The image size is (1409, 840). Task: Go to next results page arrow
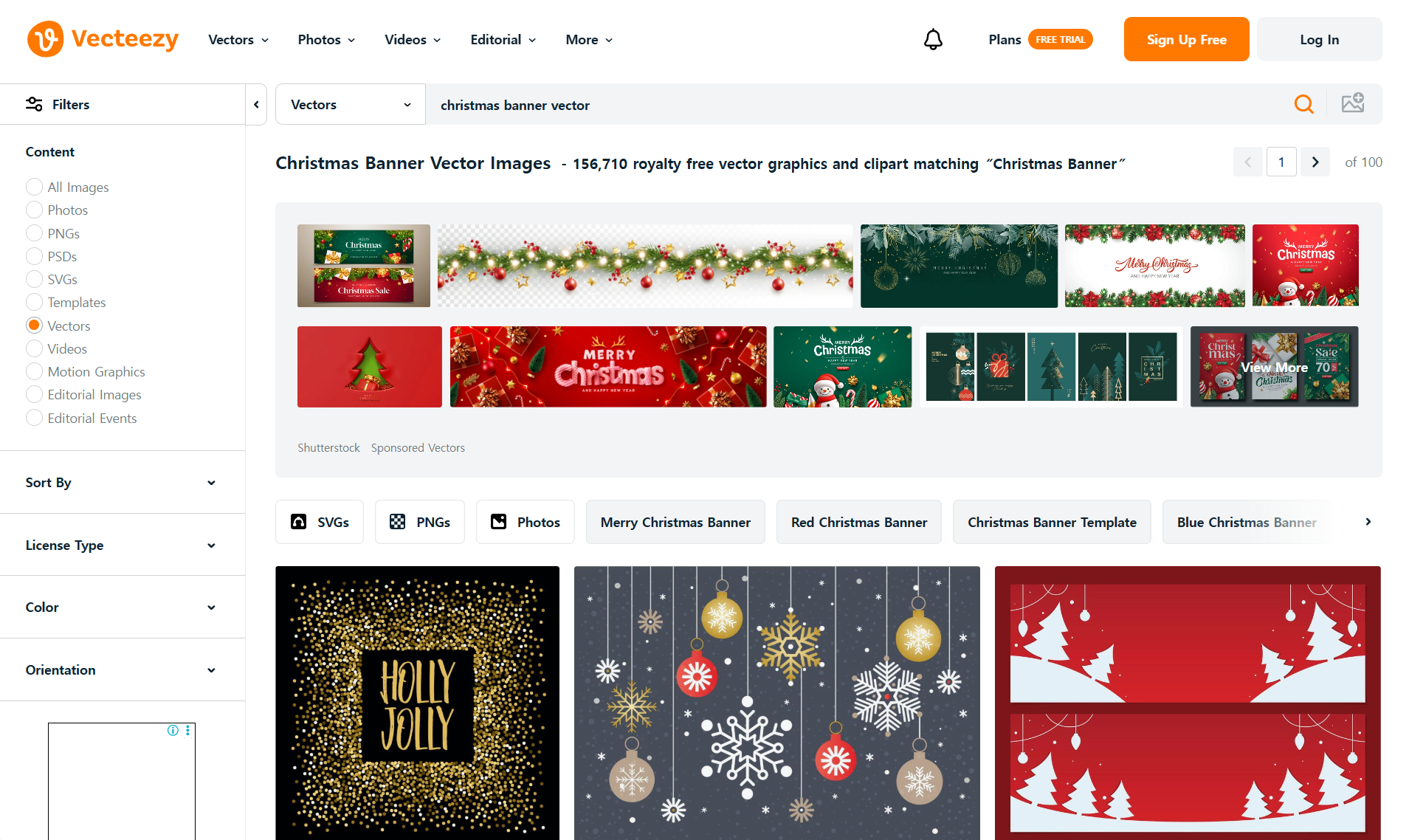tap(1315, 162)
